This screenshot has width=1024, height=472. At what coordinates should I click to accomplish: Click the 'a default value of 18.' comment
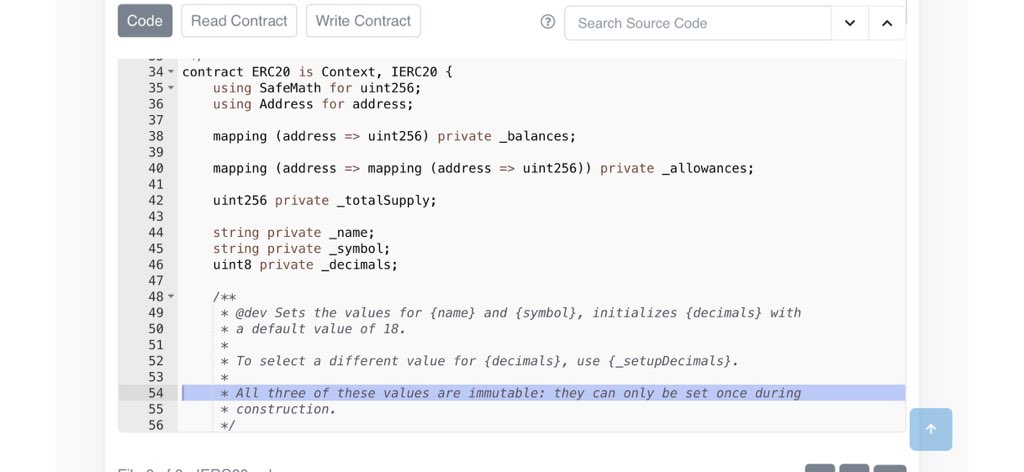coord(313,328)
